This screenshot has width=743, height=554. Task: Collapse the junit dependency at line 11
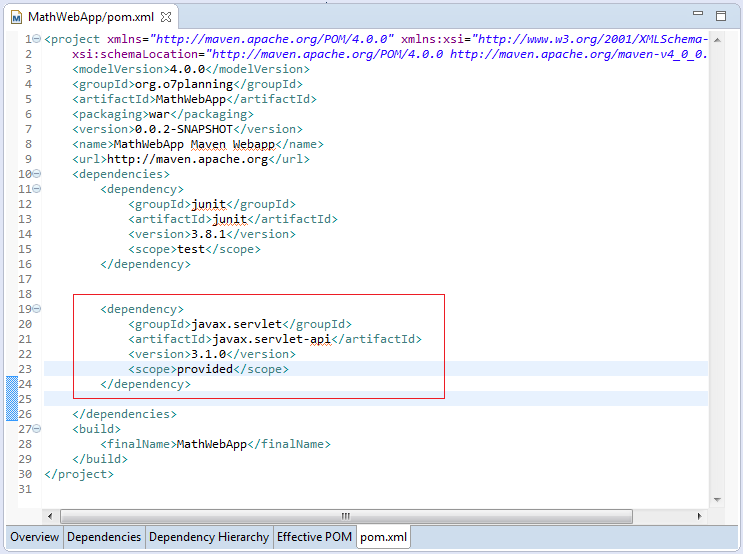click(36, 189)
